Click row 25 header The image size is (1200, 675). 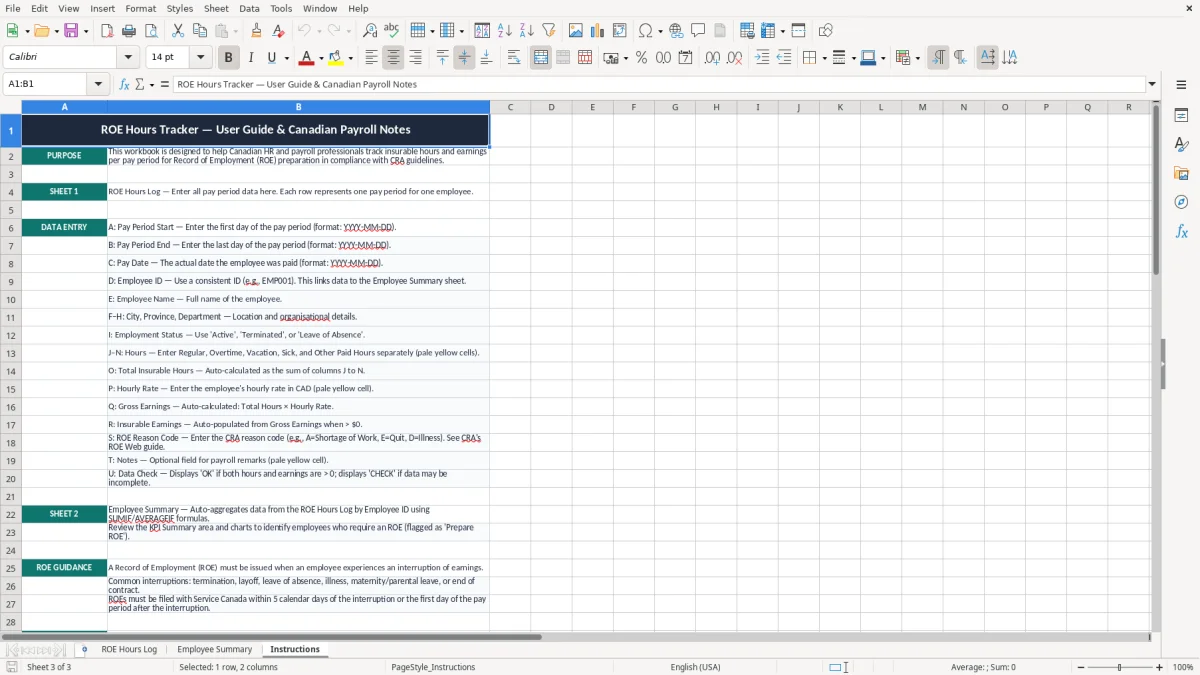[x=11, y=568]
